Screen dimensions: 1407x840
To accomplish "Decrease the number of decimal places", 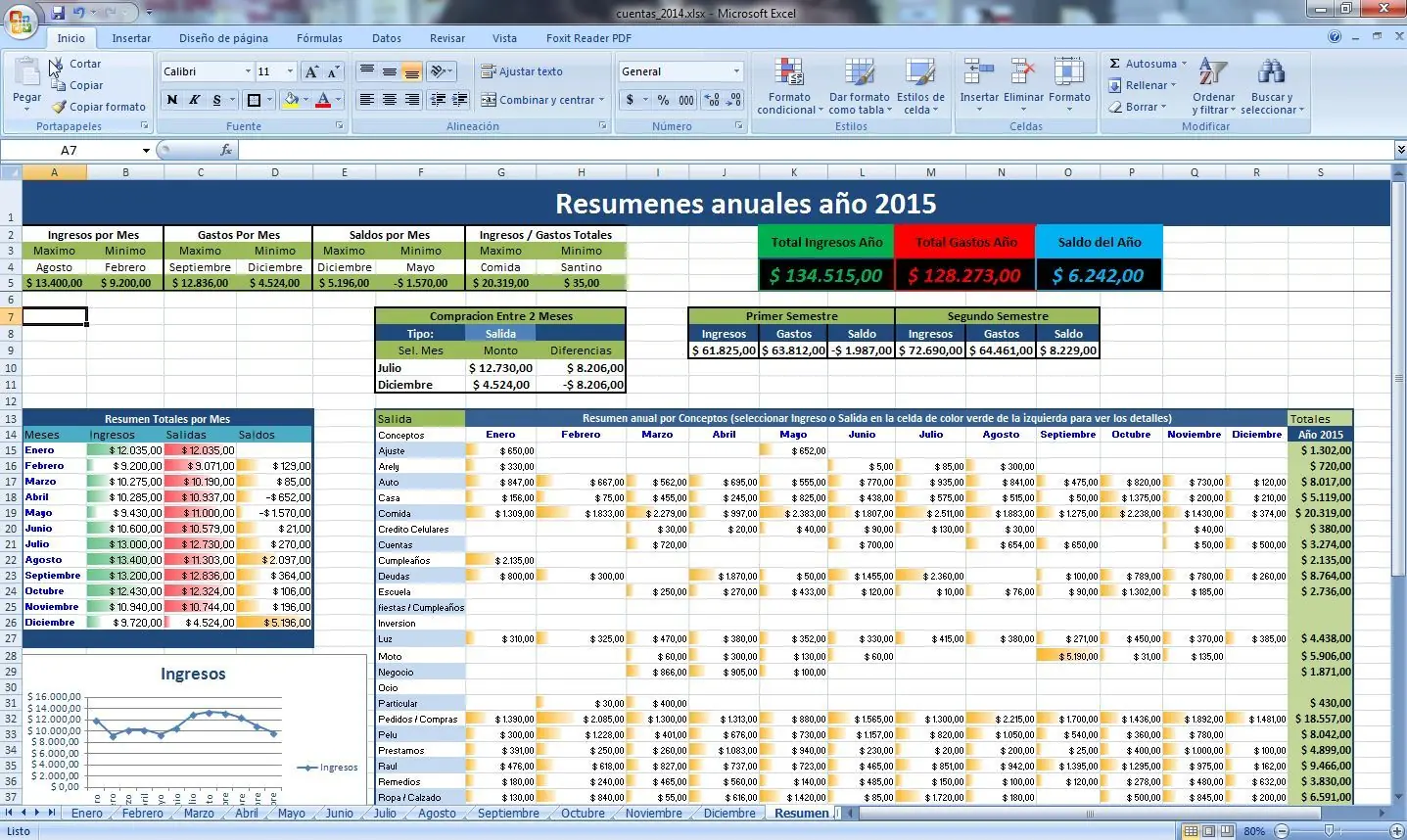I will [734, 100].
